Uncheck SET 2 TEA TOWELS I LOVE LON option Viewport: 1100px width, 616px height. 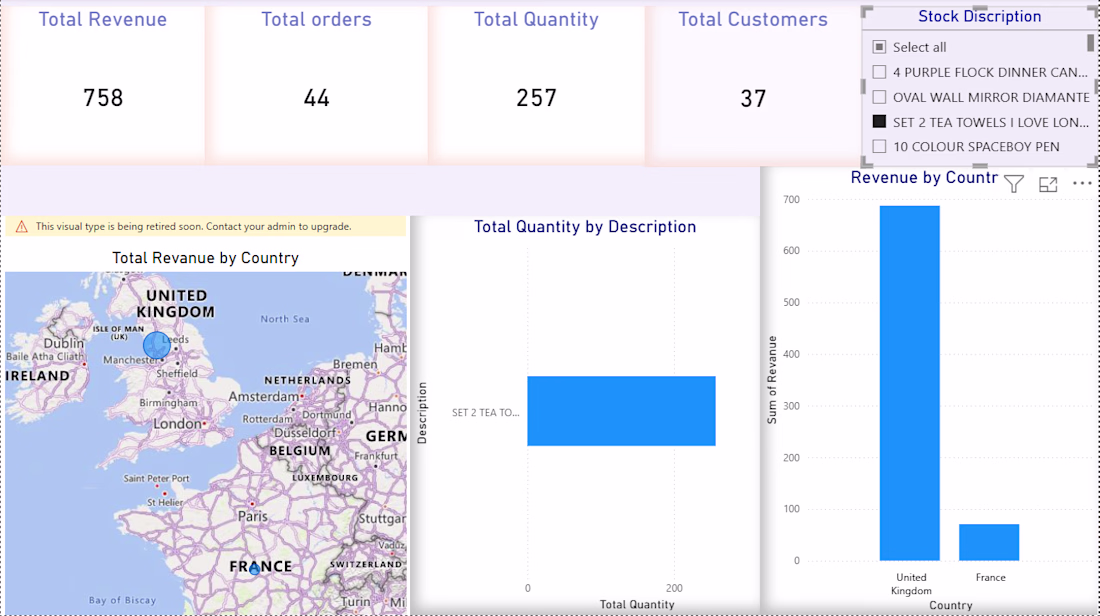pos(879,121)
